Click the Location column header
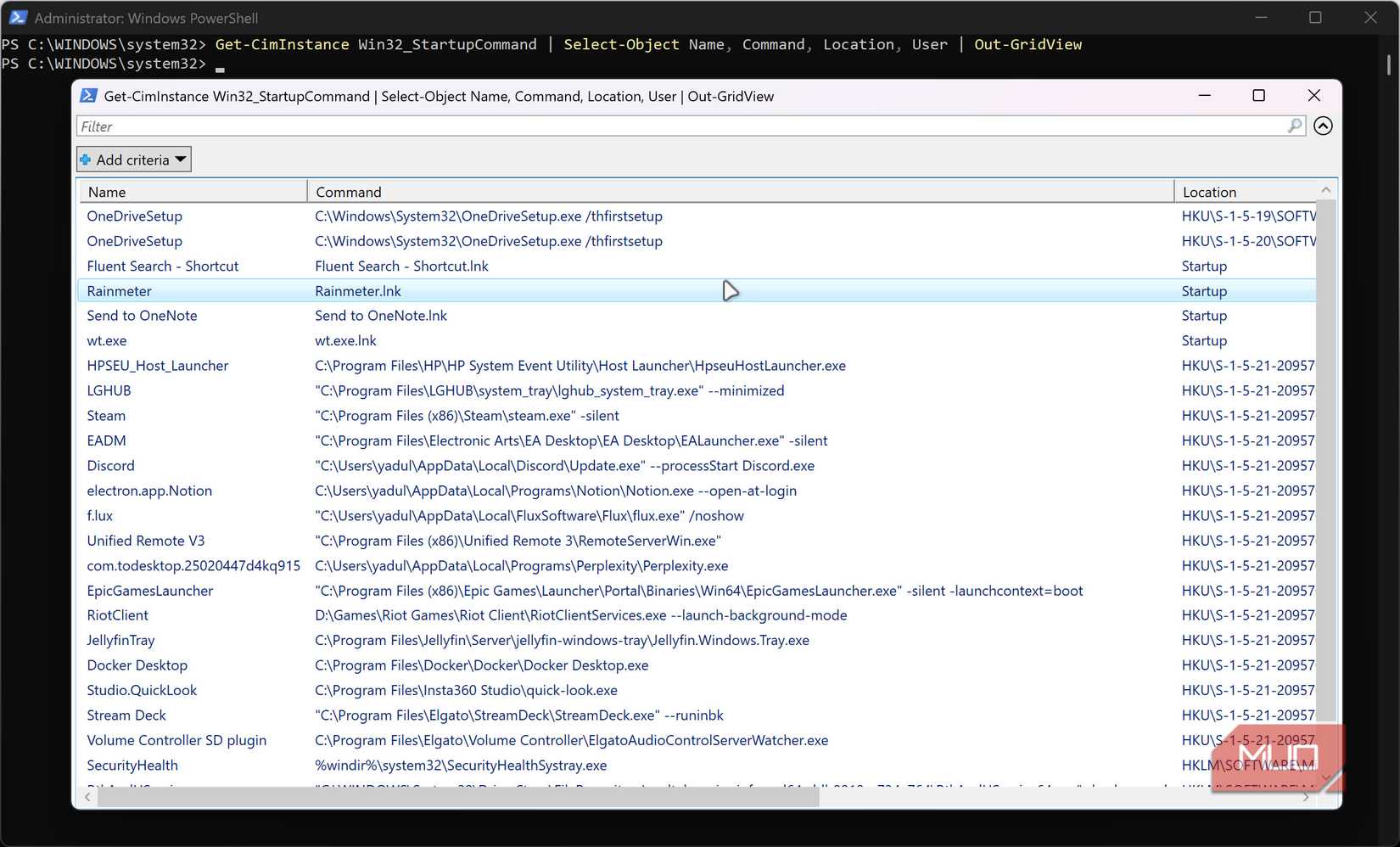The width and height of the screenshot is (1400, 847). click(1209, 191)
